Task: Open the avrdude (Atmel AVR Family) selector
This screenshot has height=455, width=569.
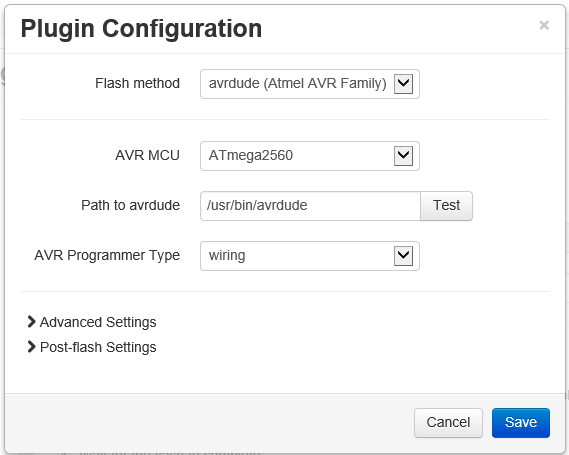Action: point(310,84)
